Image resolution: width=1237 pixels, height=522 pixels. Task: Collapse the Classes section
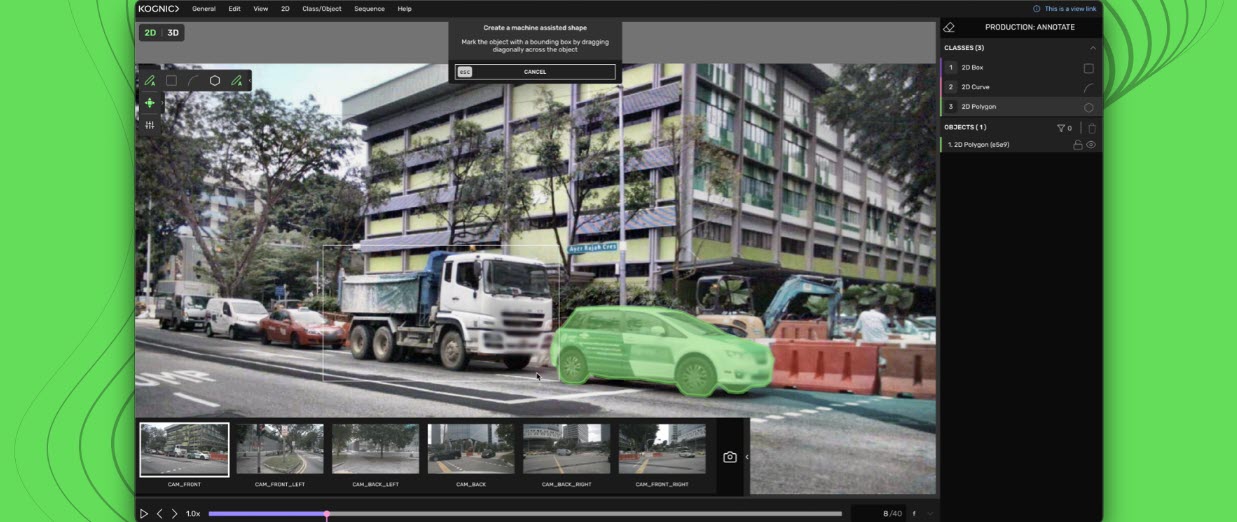[x=1092, y=48]
